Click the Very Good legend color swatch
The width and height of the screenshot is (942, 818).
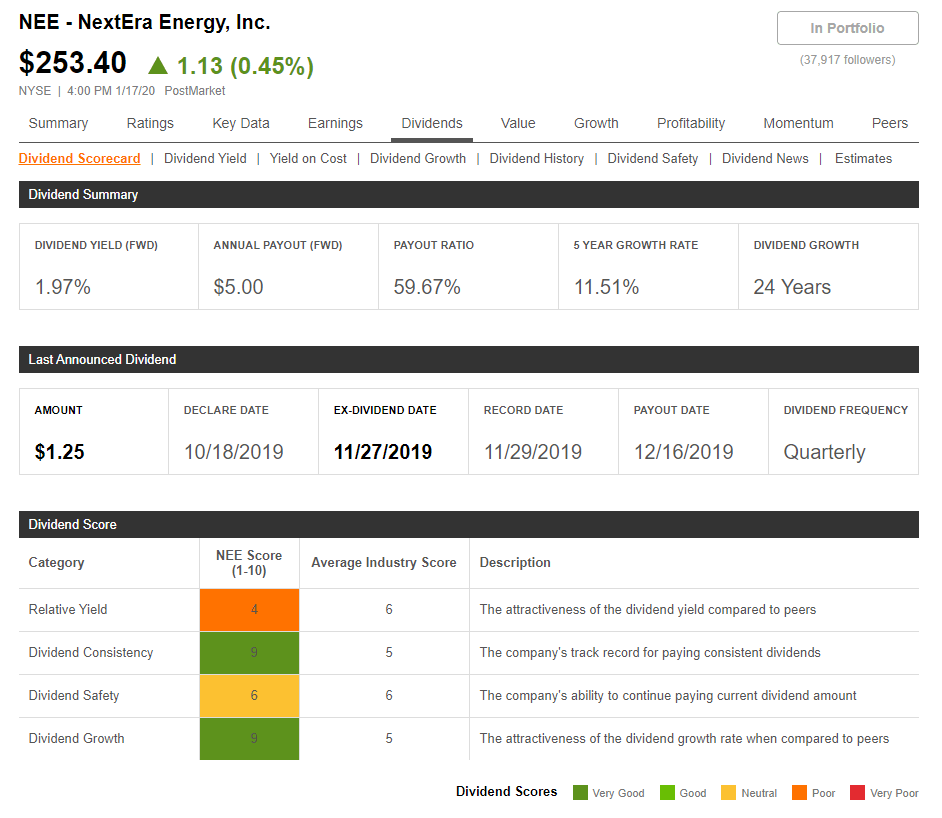(580, 793)
